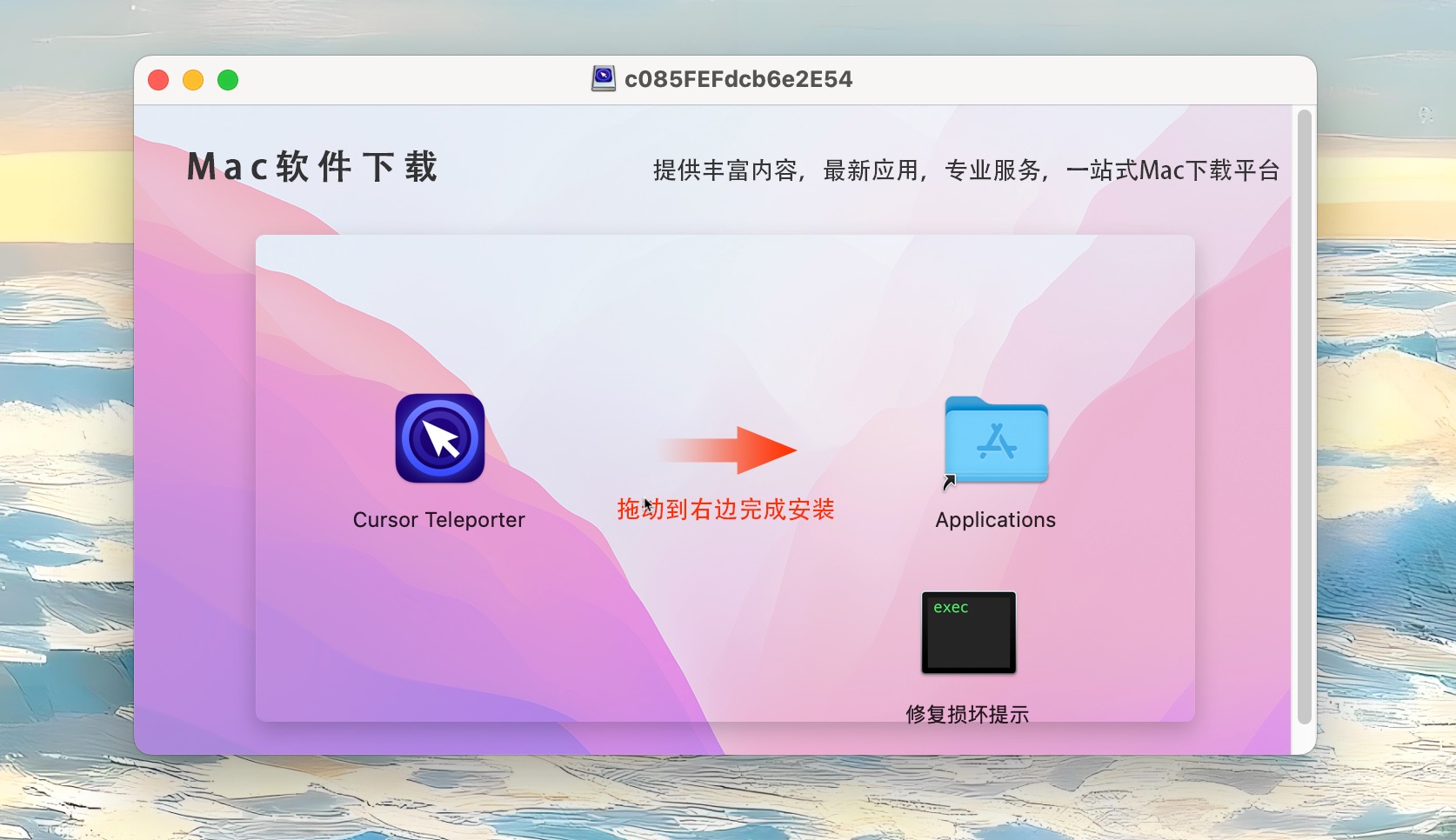Click the disk image icon in title bar
Viewport: 1456px width, 840px height.
(604, 79)
